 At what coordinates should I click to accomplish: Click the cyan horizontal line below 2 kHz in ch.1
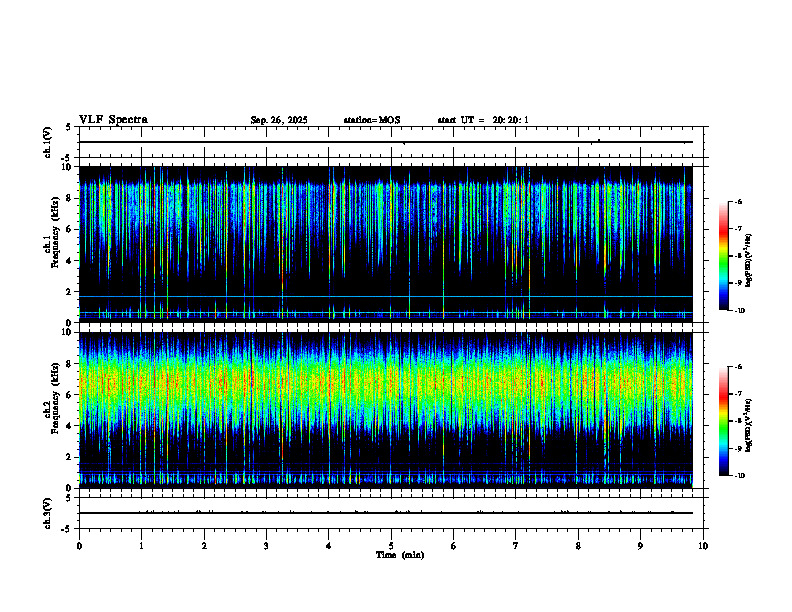[x=385, y=296]
